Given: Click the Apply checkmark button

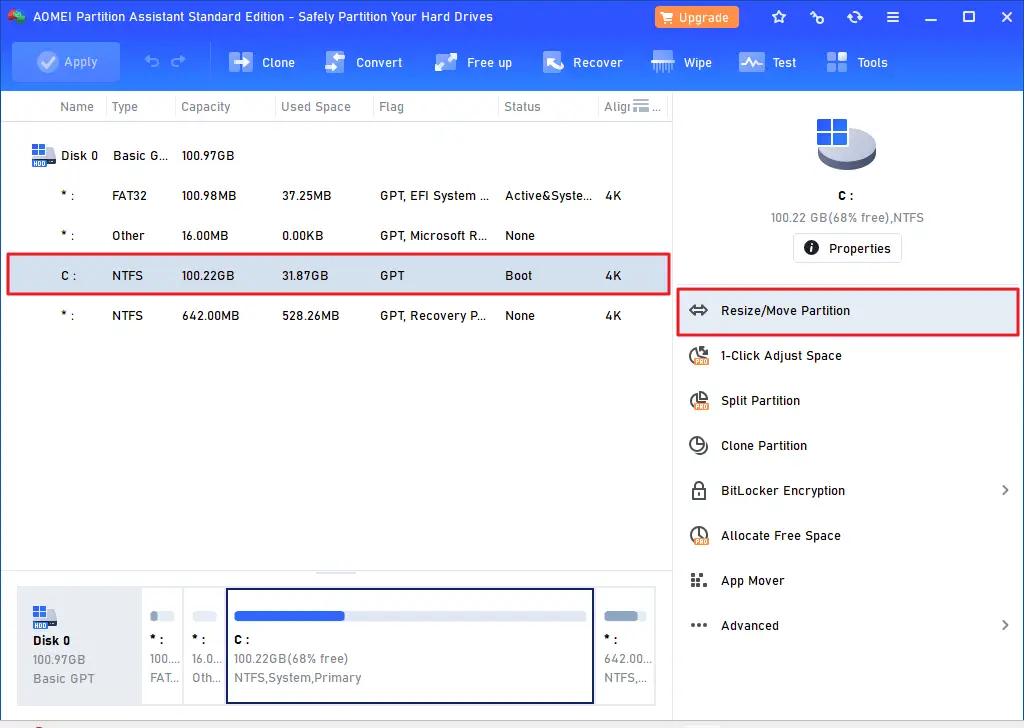Looking at the screenshot, I should [66, 62].
